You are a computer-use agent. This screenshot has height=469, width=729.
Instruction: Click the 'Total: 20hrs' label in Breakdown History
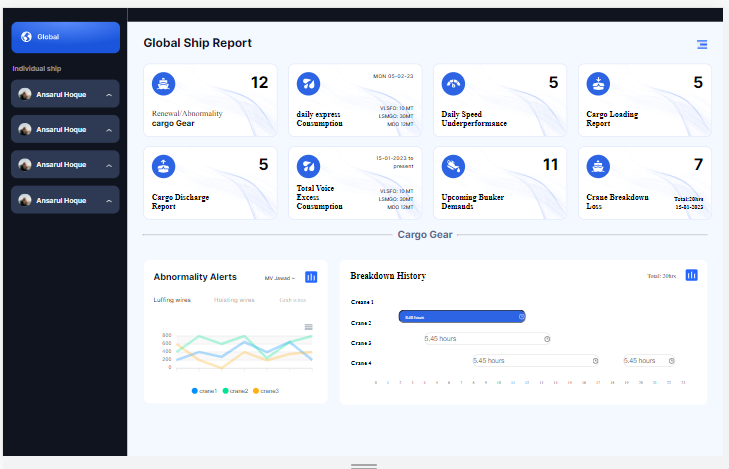pos(662,276)
